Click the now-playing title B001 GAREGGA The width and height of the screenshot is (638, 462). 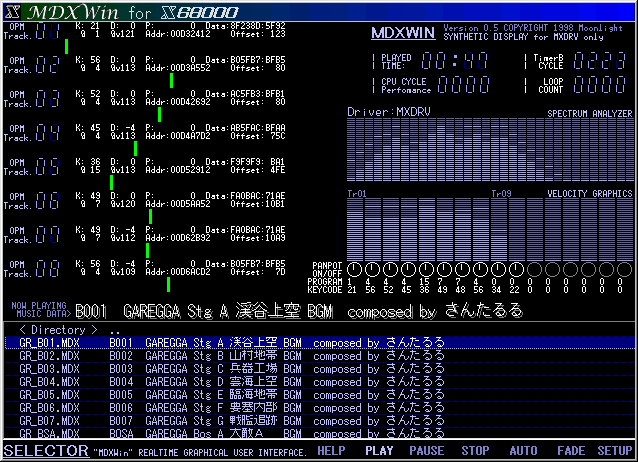click(299, 311)
